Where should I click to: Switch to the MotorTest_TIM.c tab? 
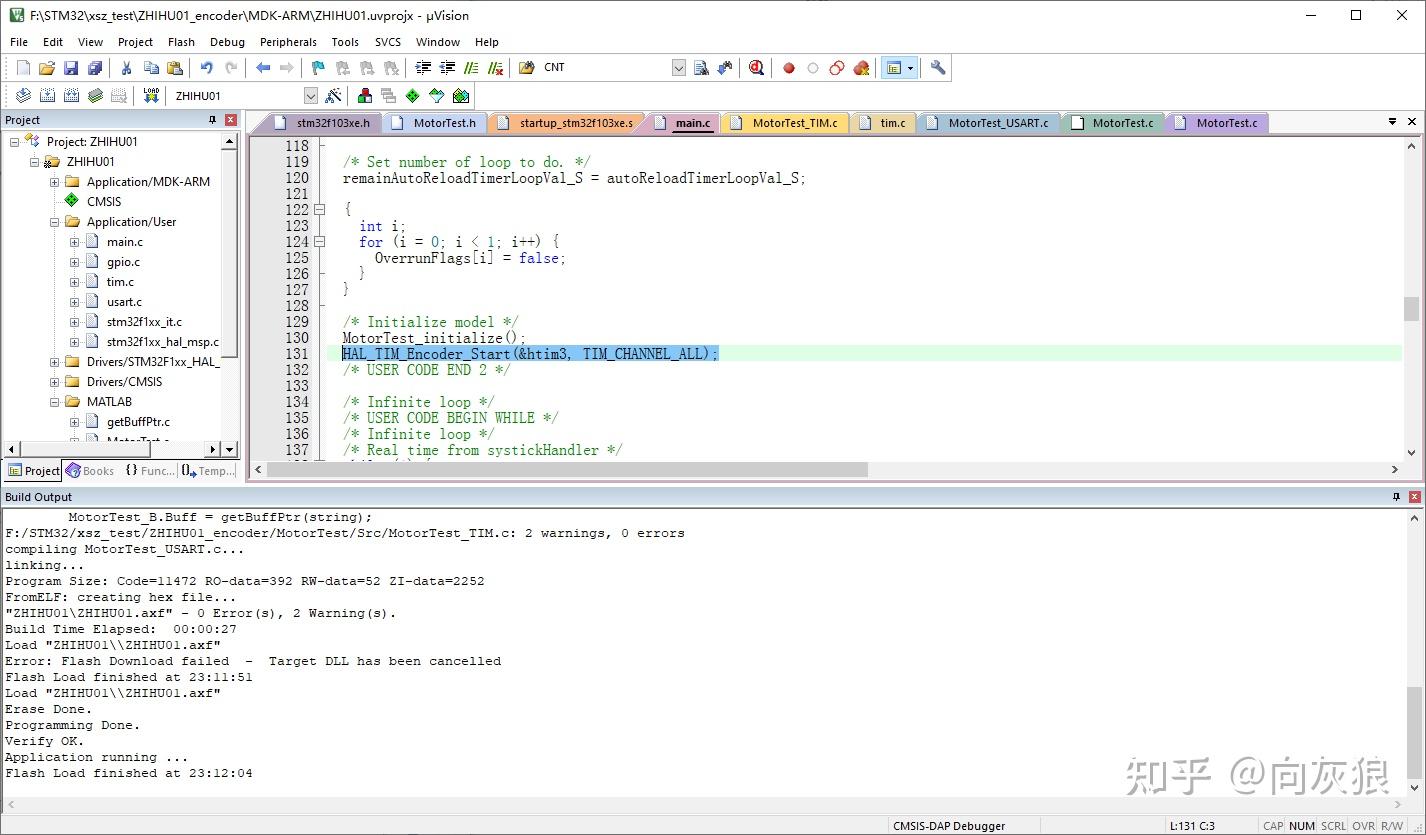click(793, 123)
